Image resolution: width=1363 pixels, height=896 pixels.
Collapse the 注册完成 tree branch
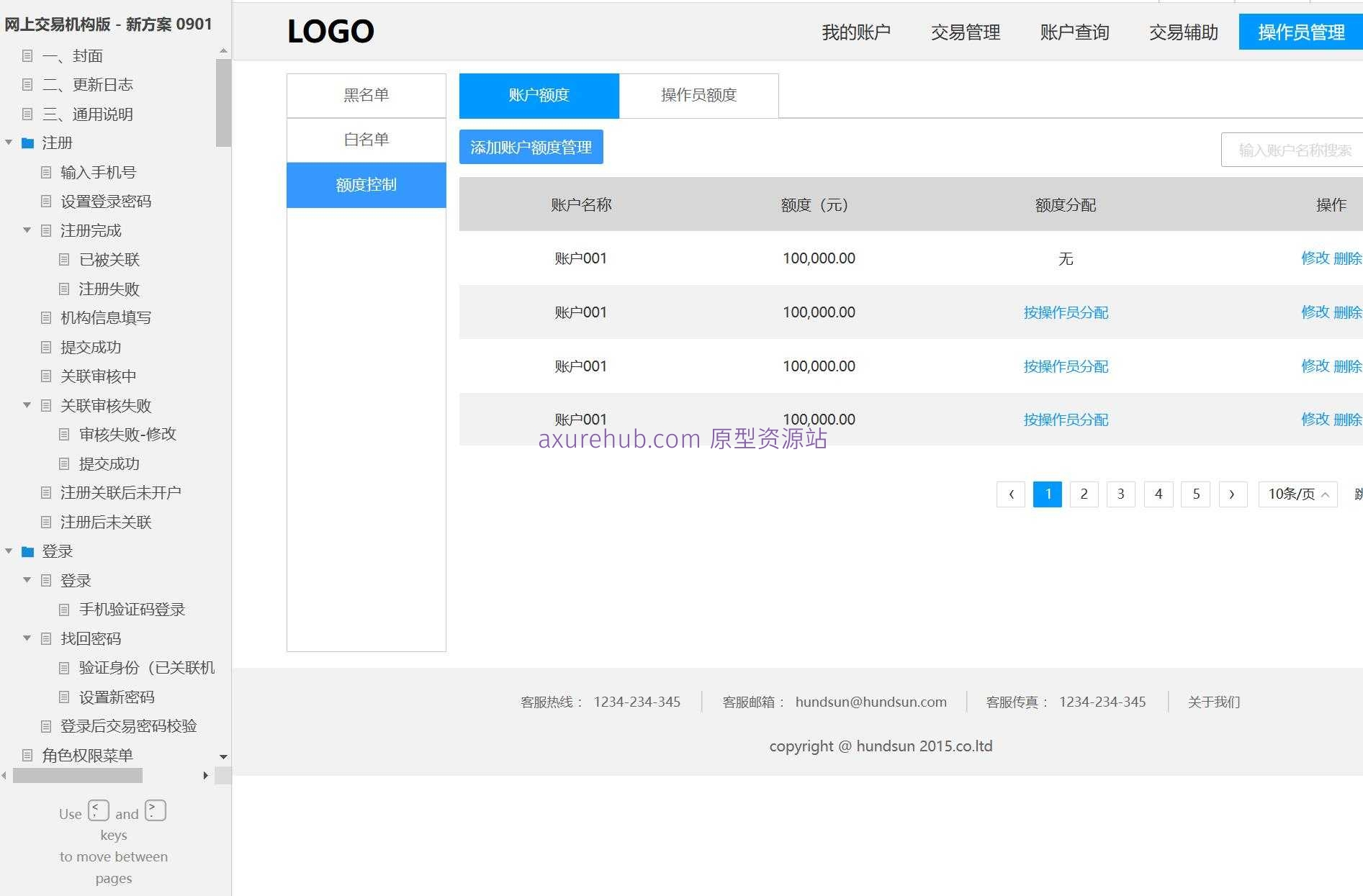[x=27, y=230]
